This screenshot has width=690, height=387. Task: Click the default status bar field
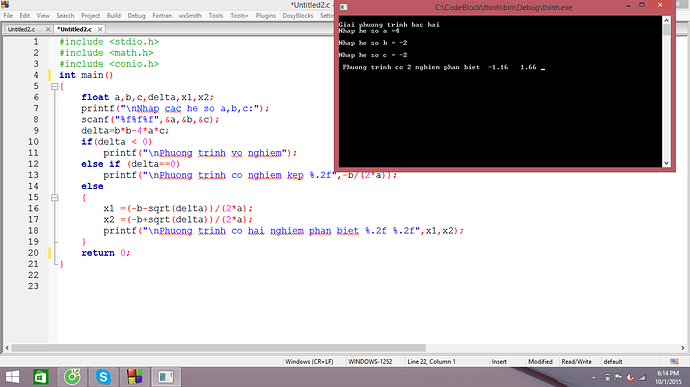(613, 361)
